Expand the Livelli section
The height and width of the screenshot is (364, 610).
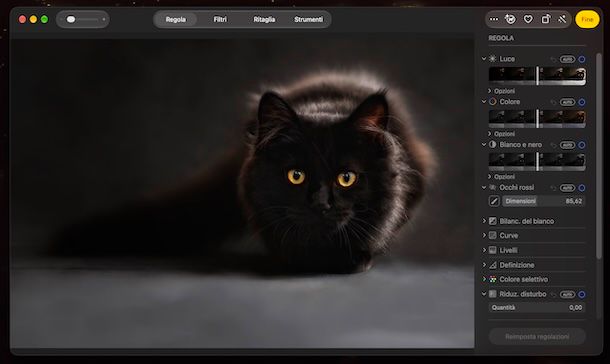point(484,250)
